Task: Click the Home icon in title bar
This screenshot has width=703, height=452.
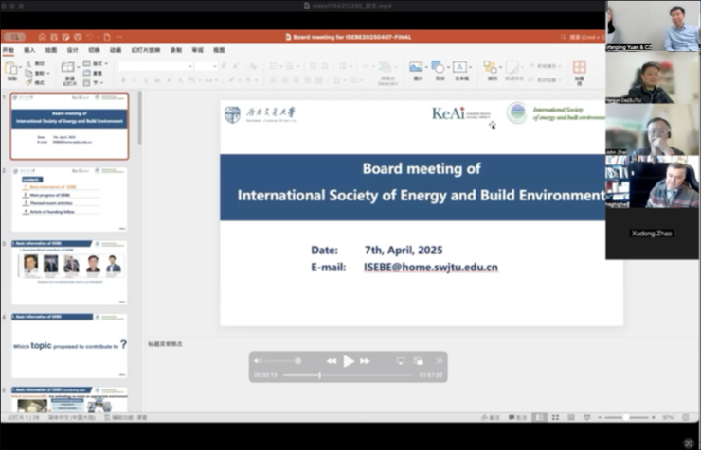Action: tap(42, 37)
